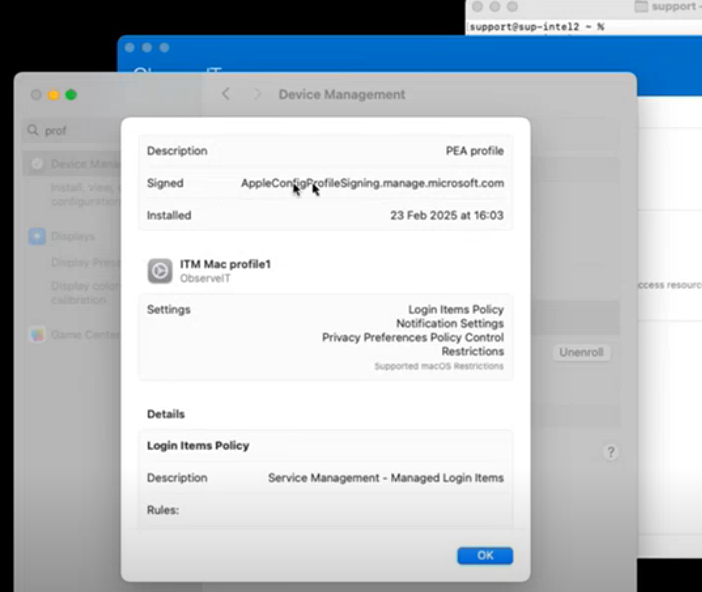
Task: Click 'Privacy Preferences Policy Control' entry
Action: [413, 337]
